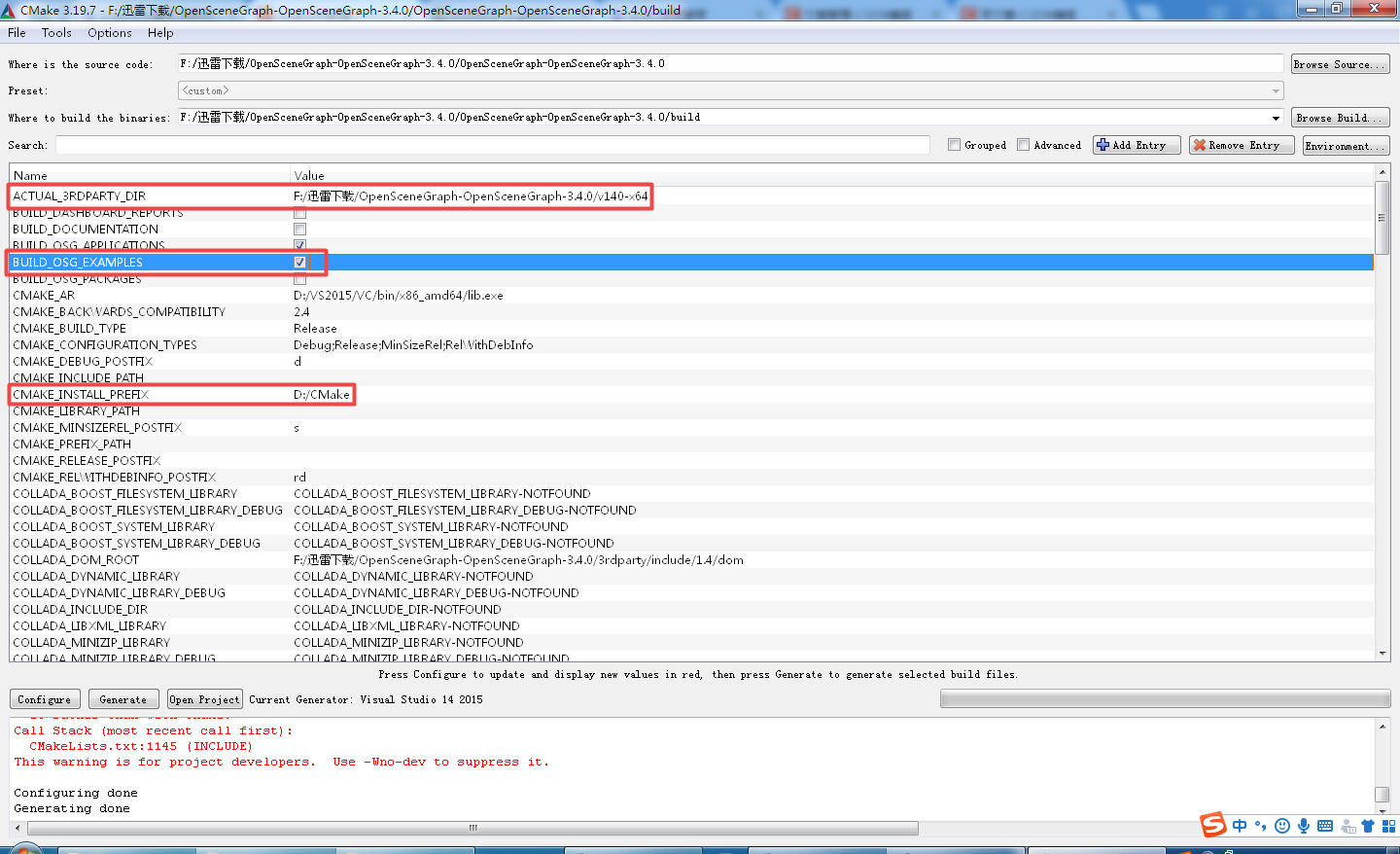
Task: Click the Browse Source button
Action: click(x=1340, y=64)
